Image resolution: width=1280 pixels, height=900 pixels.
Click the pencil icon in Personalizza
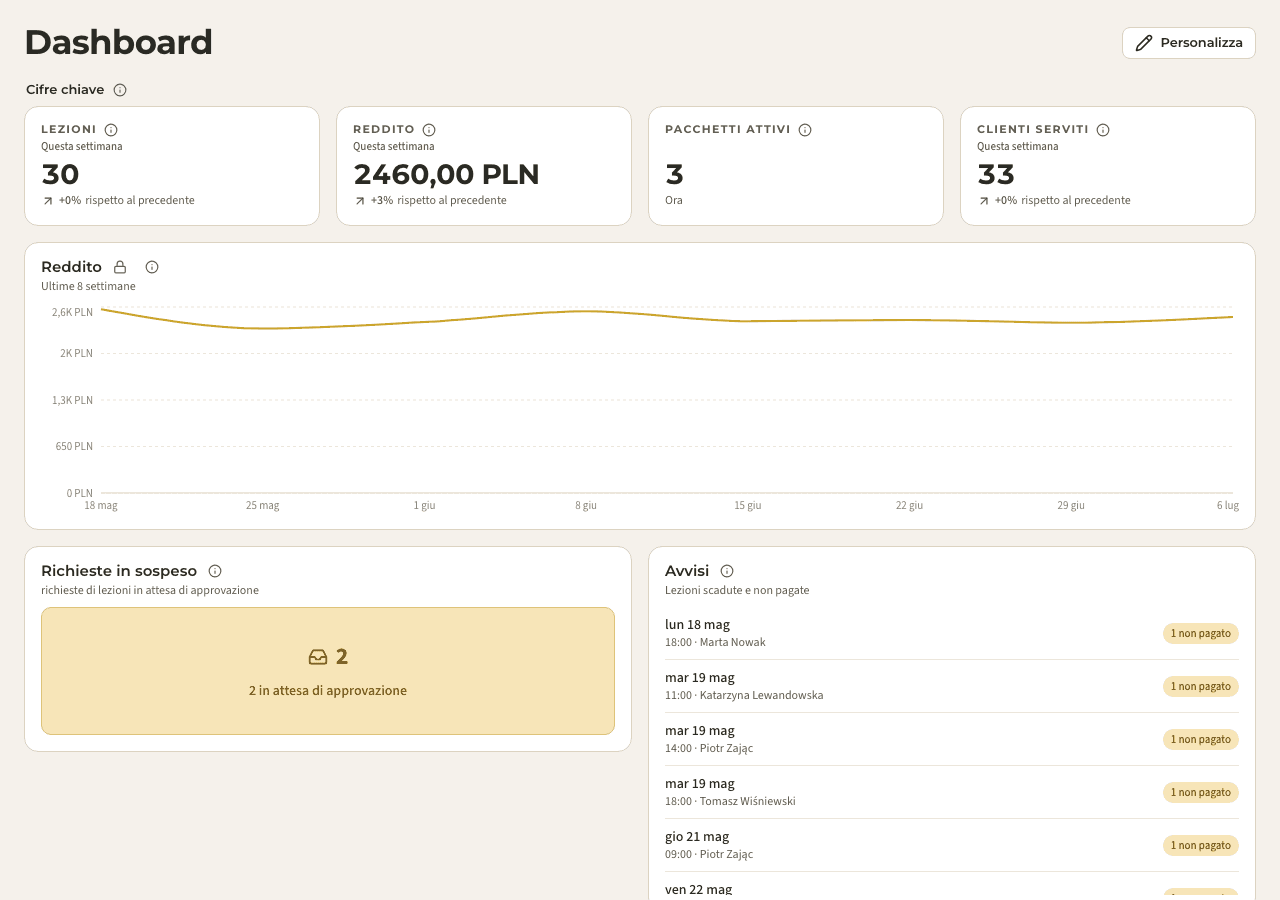(x=1144, y=43)
